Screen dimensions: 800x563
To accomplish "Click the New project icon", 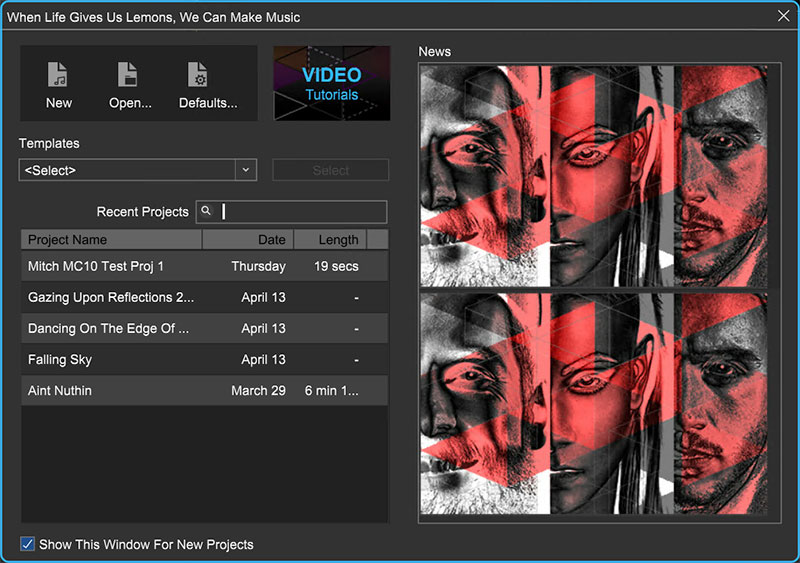I will (x=58, y=76).
